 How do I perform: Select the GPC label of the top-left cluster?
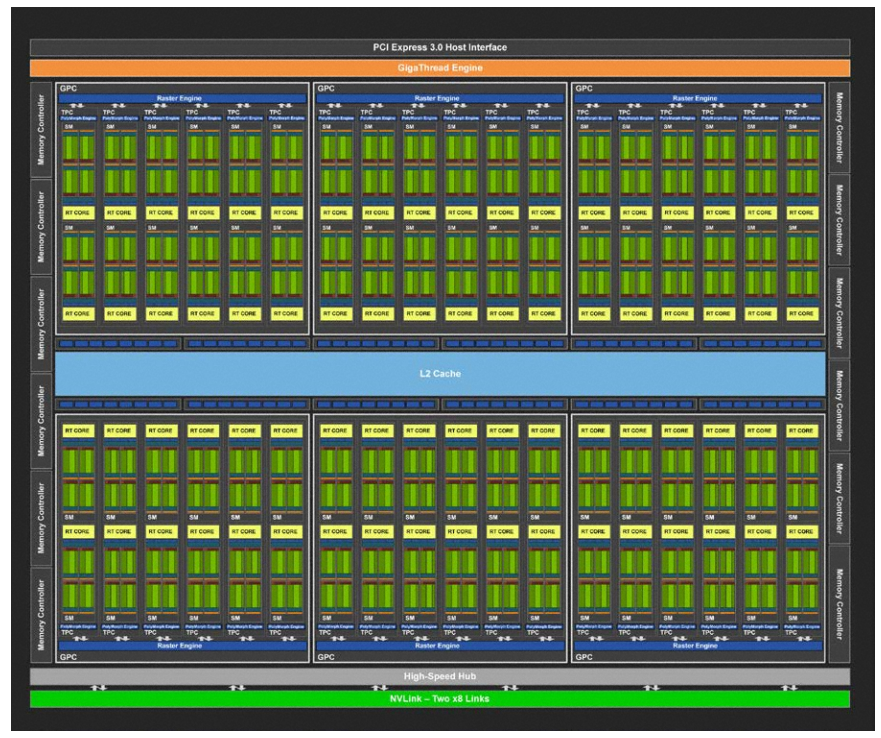point(68,88)
